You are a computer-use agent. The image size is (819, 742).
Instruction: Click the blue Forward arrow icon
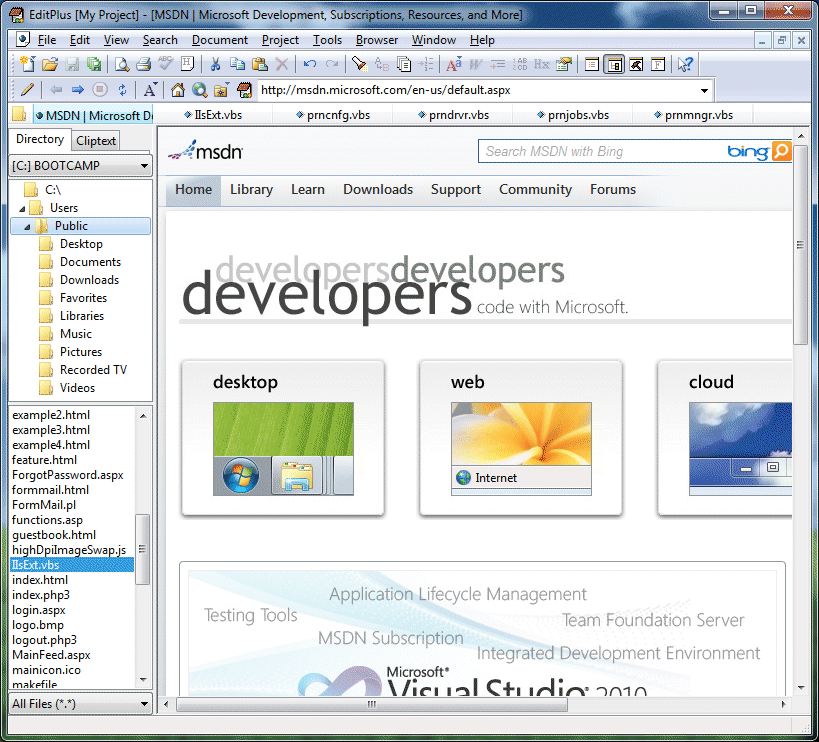click(78, 90)
